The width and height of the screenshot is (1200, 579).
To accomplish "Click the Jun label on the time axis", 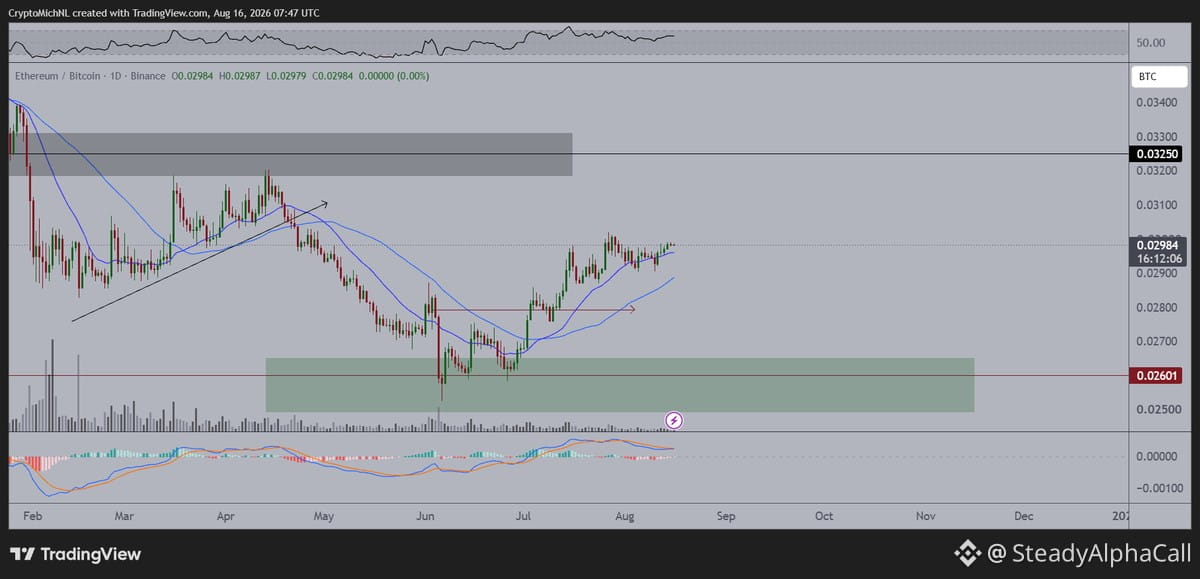I will 426,517.
